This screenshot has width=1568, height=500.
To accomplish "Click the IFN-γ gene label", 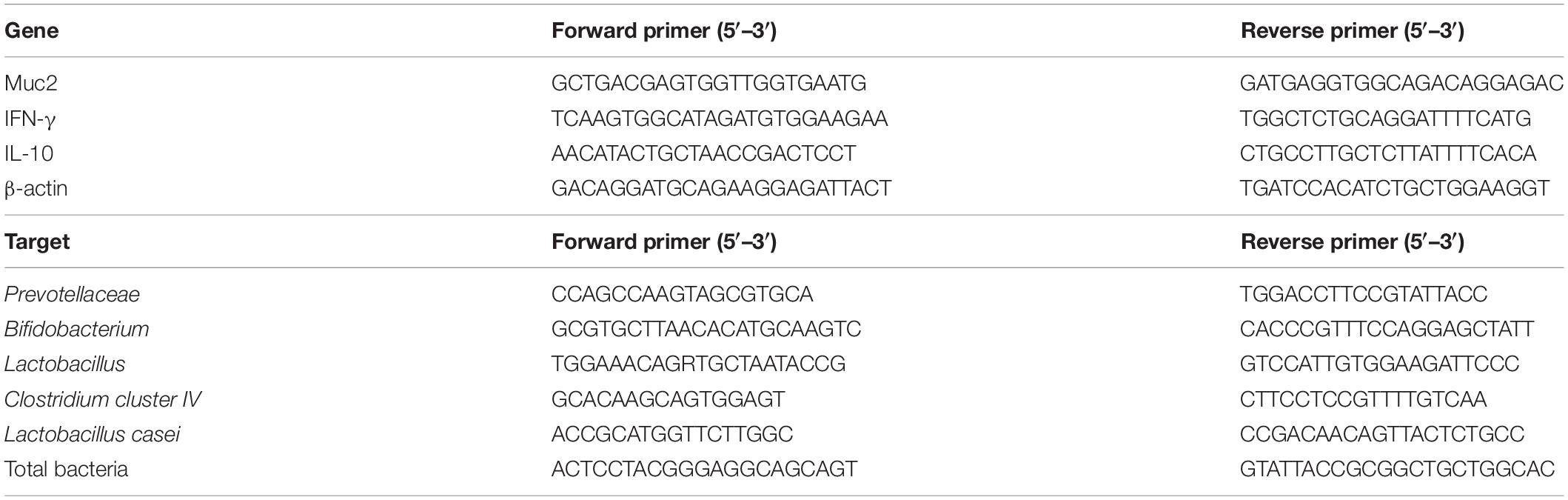I will click(30, 119).
